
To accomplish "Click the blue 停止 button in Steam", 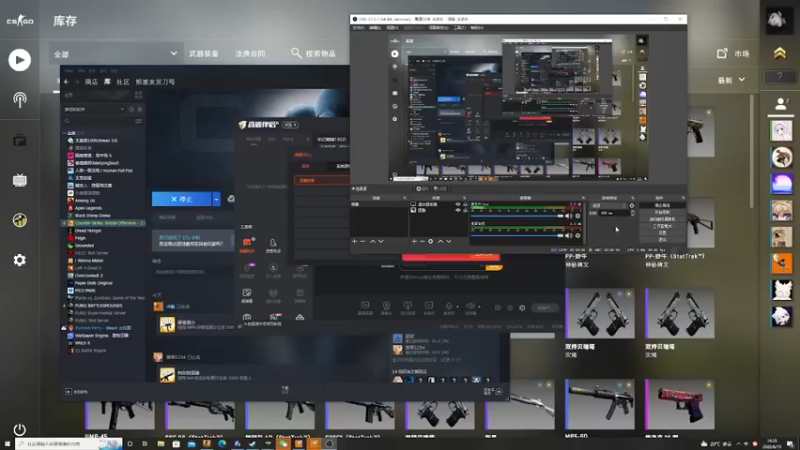I will (182, 199).
